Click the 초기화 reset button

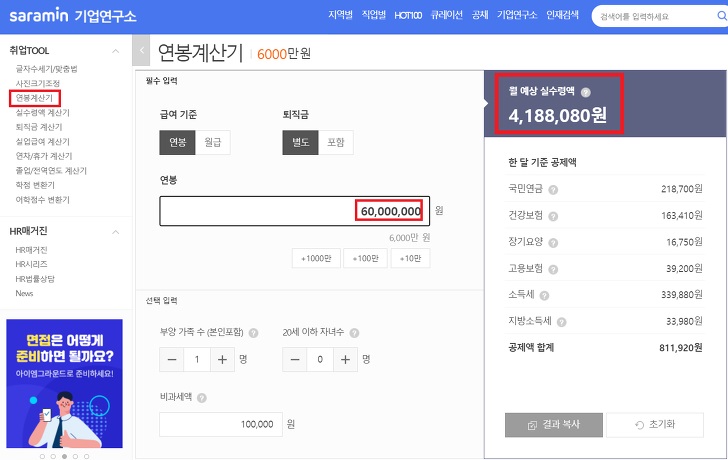[655, 425]
